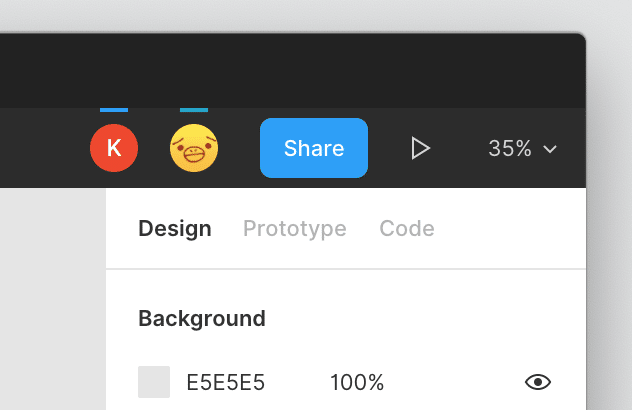Click the Background section heading

pos(202,318)
